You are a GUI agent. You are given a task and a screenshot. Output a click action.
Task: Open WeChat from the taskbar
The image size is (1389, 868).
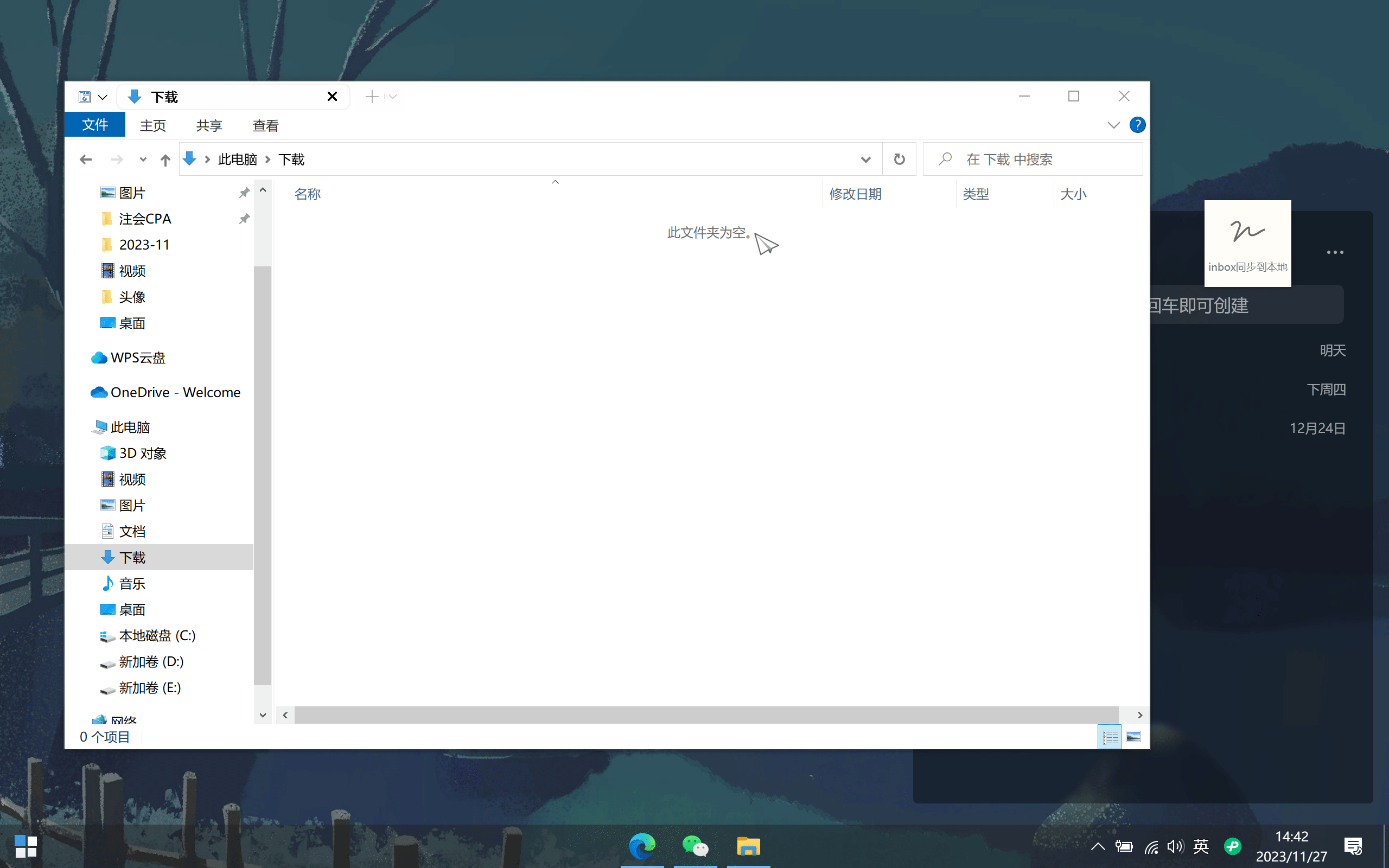695,846
